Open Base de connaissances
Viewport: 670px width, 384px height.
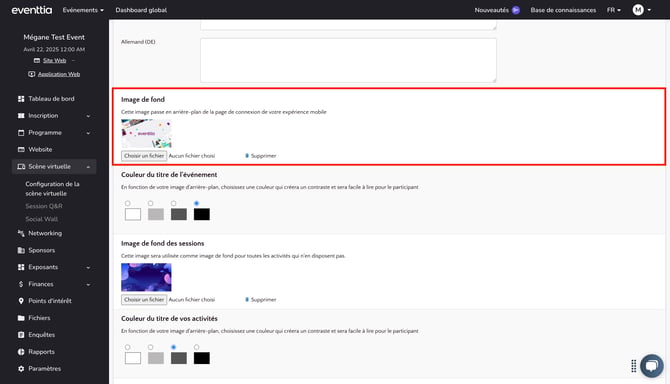pos(563,10)
